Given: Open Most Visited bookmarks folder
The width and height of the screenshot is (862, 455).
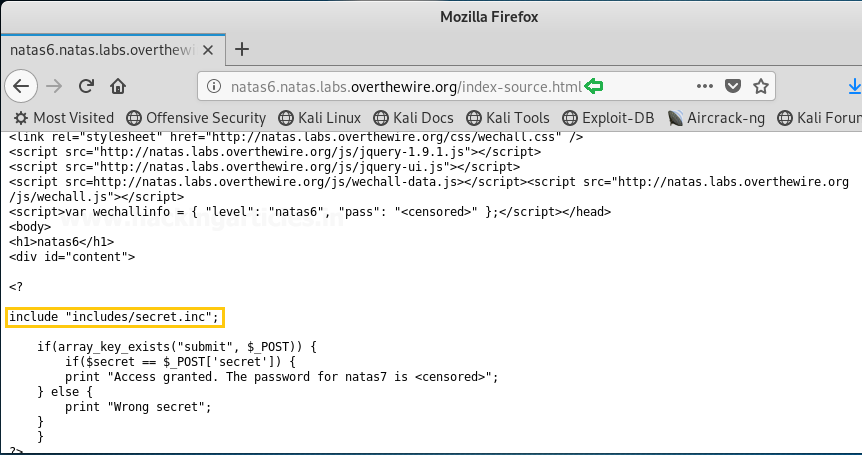Looking at the screenshot, I should 63,118.
